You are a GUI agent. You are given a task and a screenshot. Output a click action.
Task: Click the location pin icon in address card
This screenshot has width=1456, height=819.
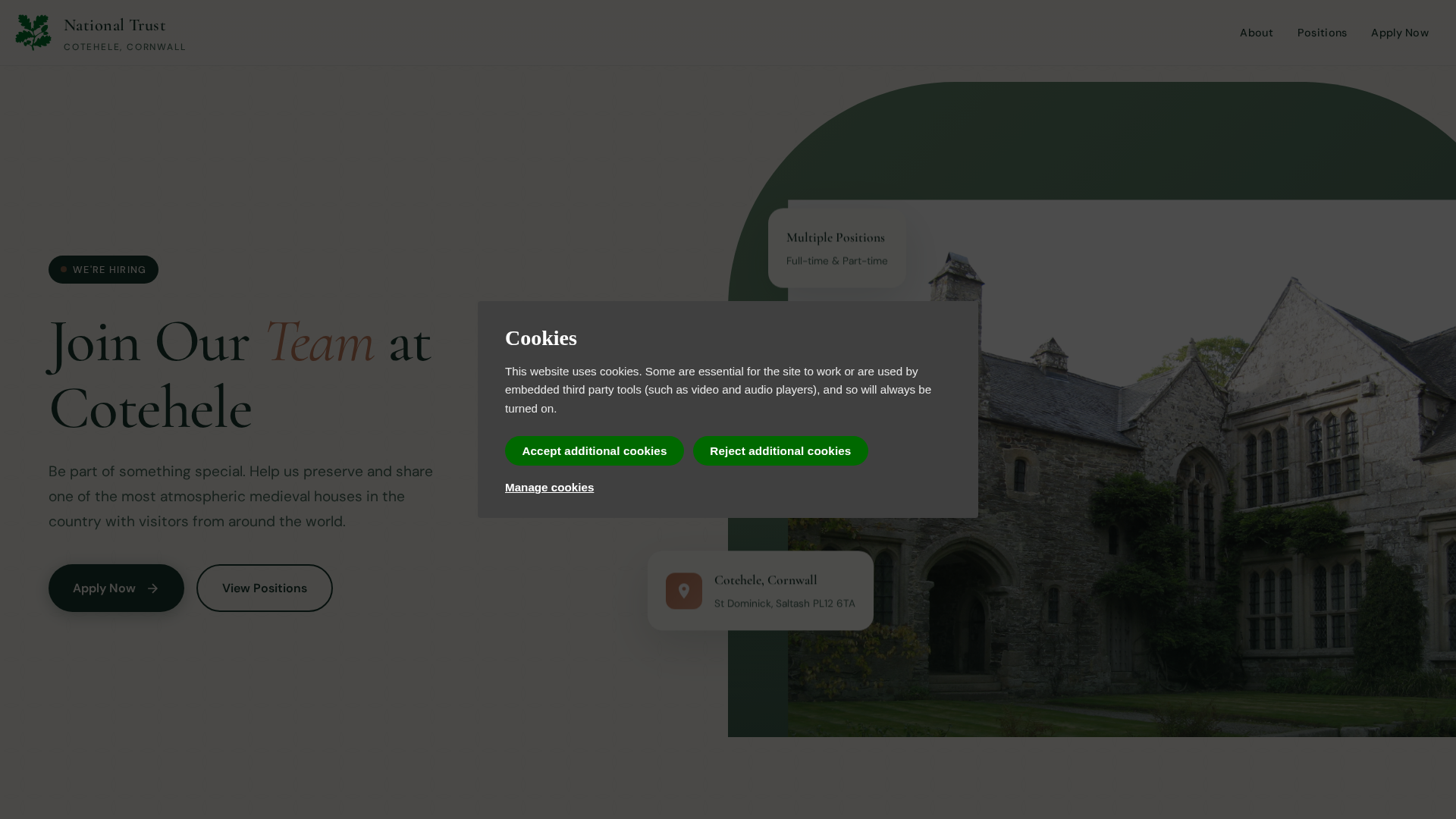[683, 591]
